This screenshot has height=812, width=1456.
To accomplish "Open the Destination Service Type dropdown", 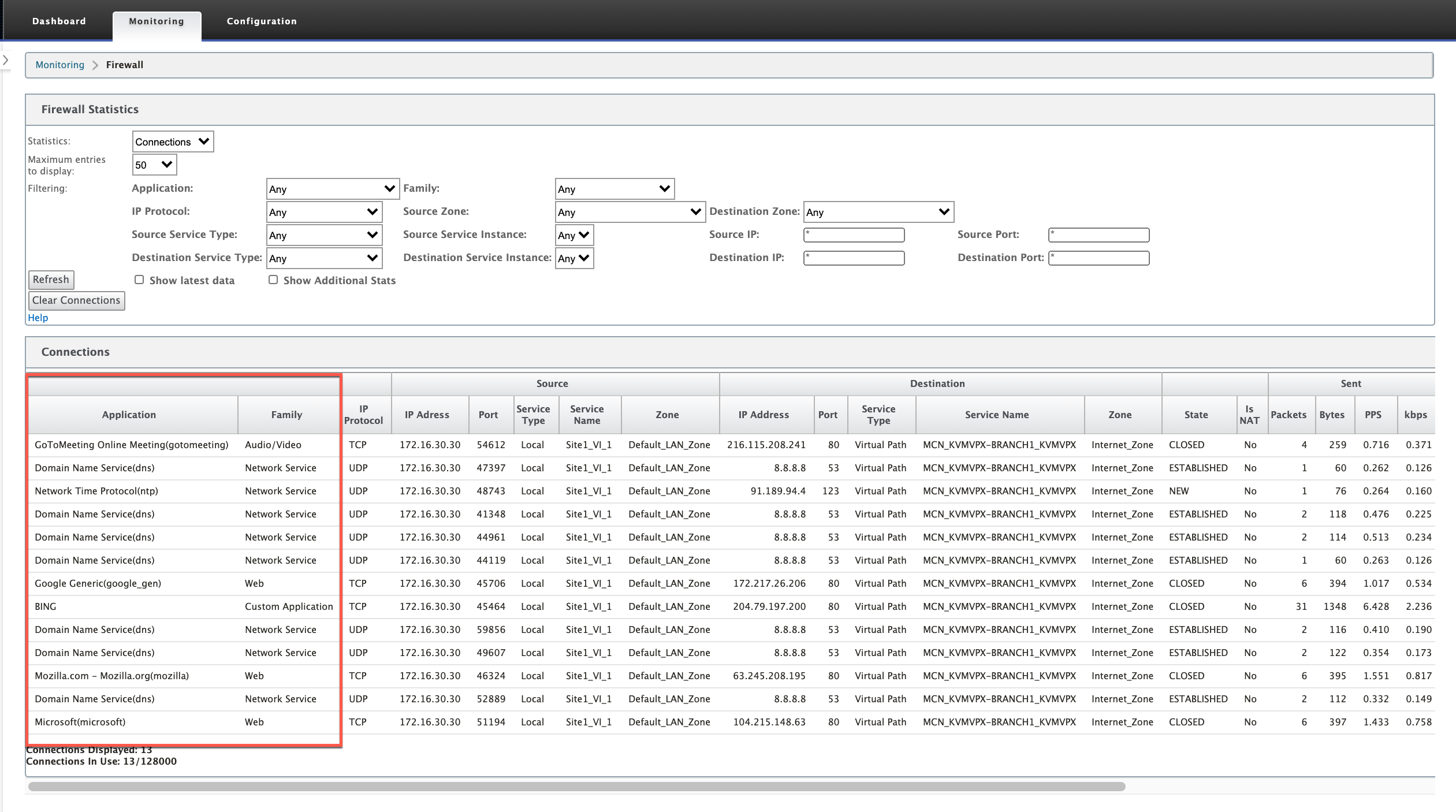I will coord(324,258).
